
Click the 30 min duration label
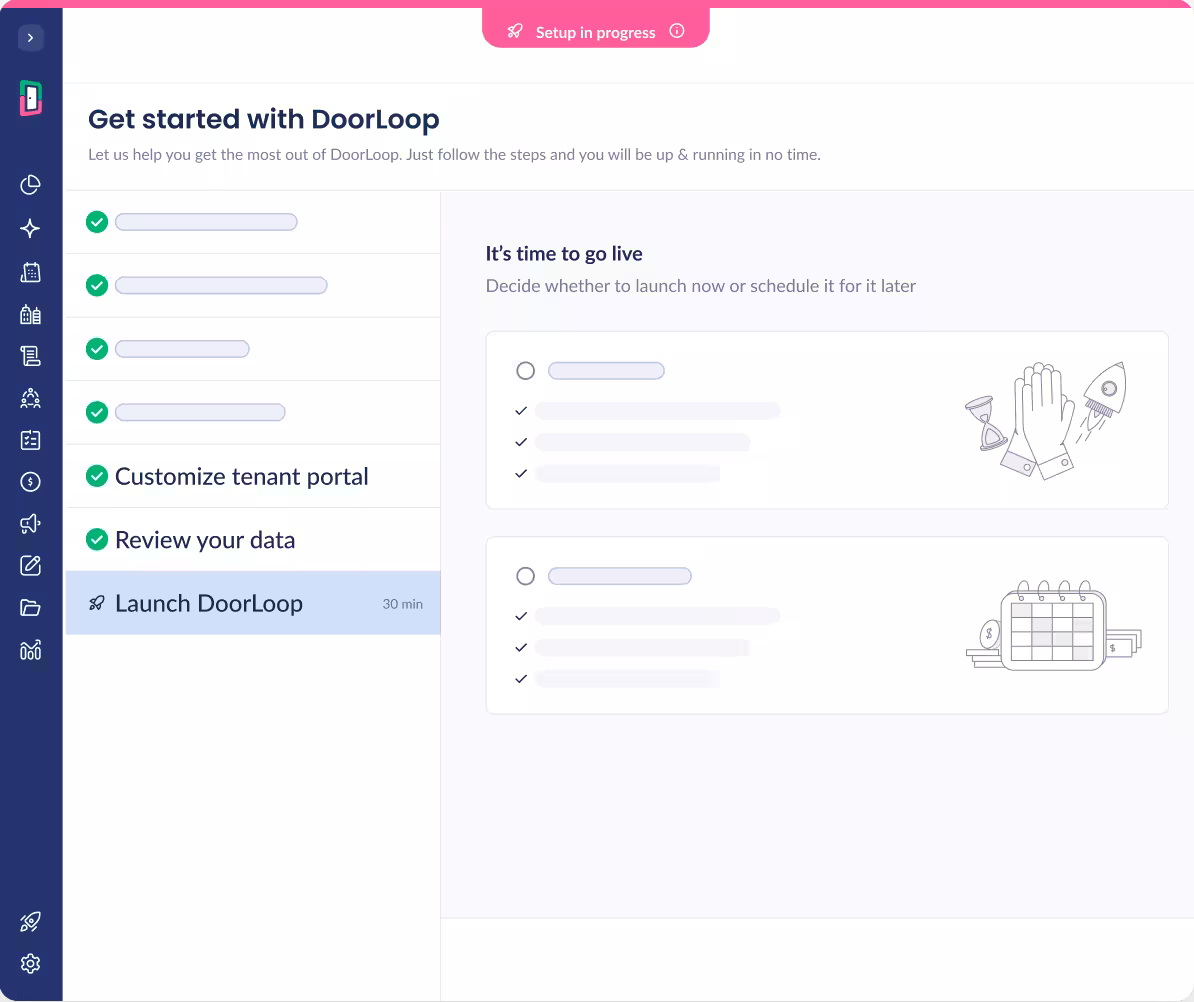coord(402,604)
